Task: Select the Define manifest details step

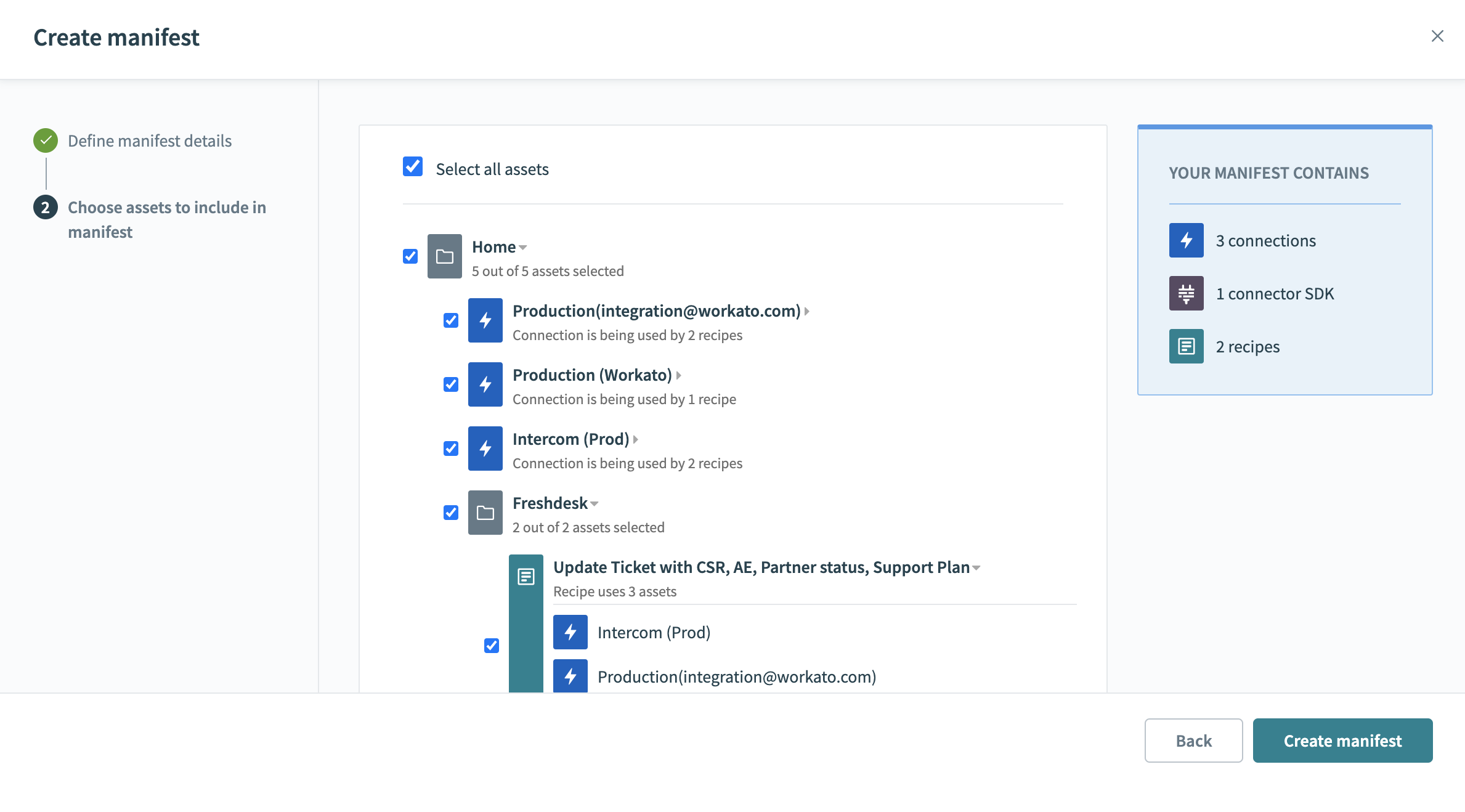Action: 149,140
